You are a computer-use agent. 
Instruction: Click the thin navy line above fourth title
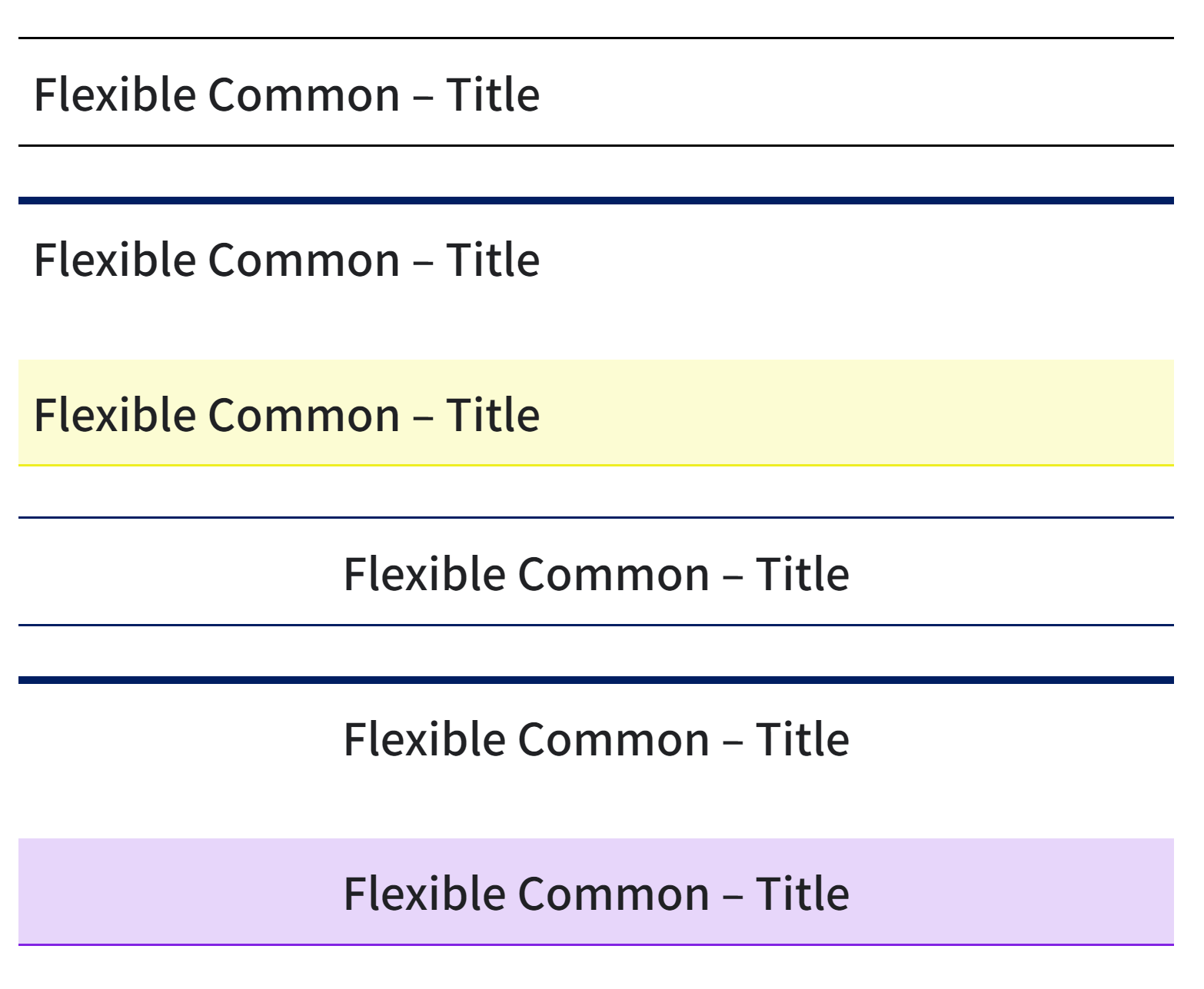[596, 517]
